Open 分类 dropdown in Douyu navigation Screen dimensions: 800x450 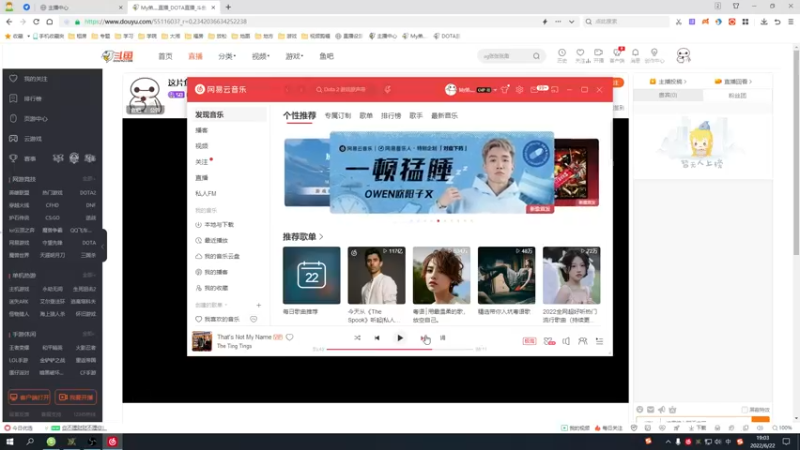tap(227, 56)
